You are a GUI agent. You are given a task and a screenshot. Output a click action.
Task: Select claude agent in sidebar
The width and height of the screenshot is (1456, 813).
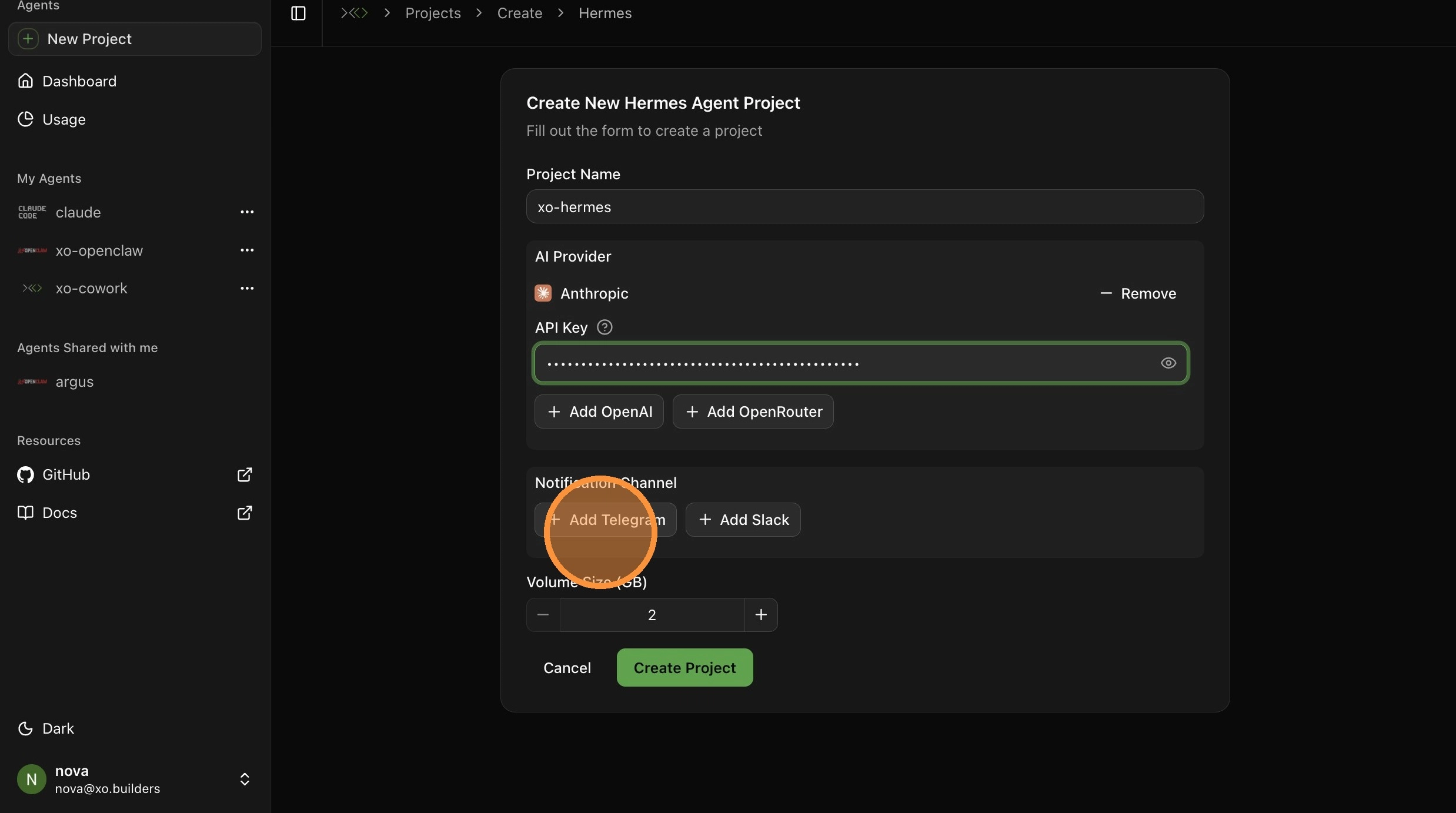click(x=78, y=212)
